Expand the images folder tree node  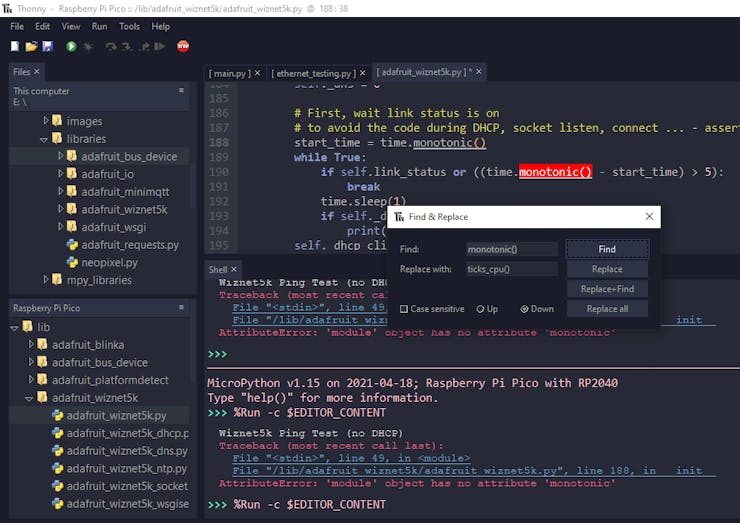click(x=45, y=121)
